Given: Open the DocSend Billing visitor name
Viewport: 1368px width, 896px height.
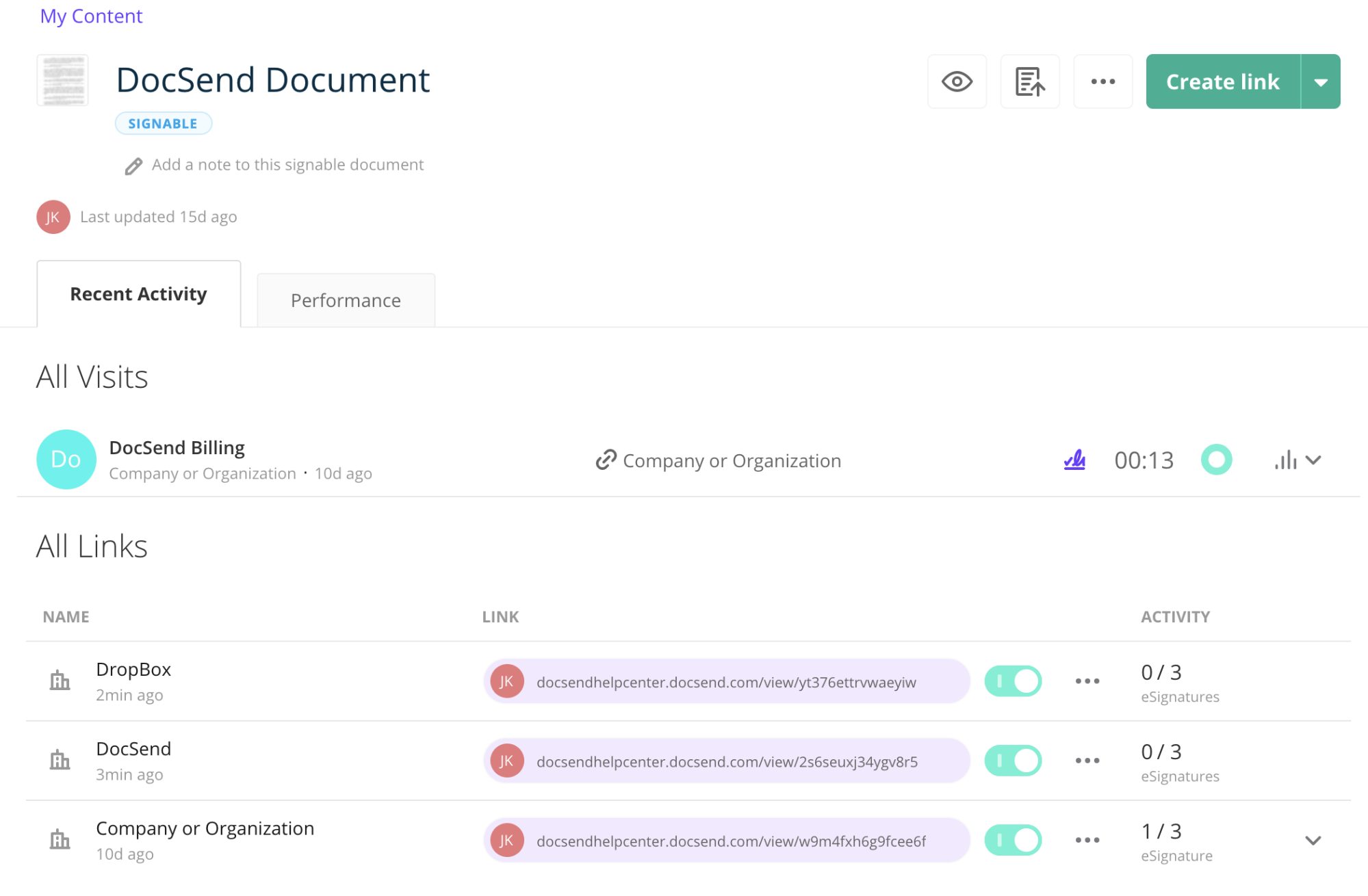Looking at the screenshot, I should (177, 447).
